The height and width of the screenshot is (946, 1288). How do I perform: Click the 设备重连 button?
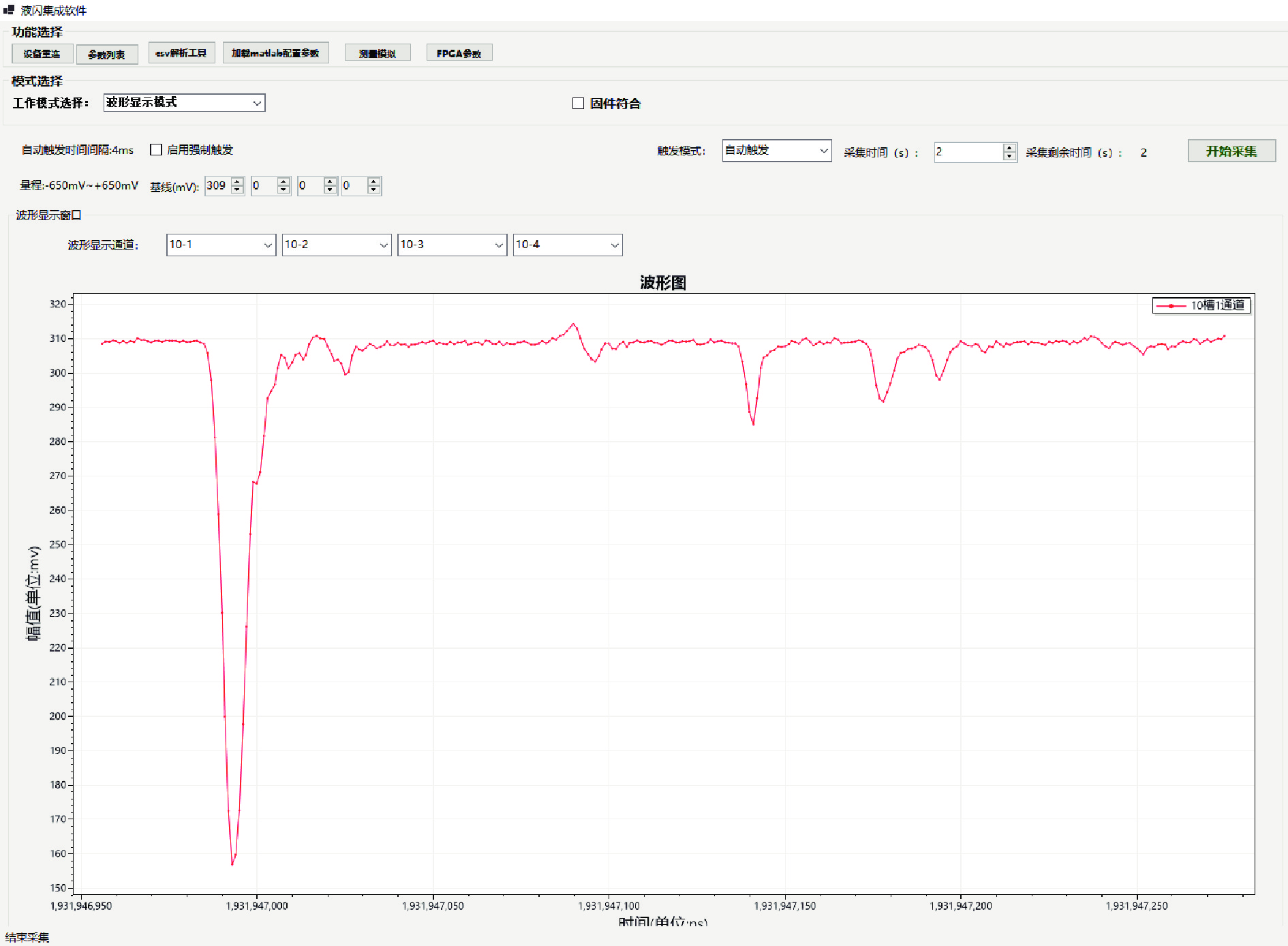(42, 54)
